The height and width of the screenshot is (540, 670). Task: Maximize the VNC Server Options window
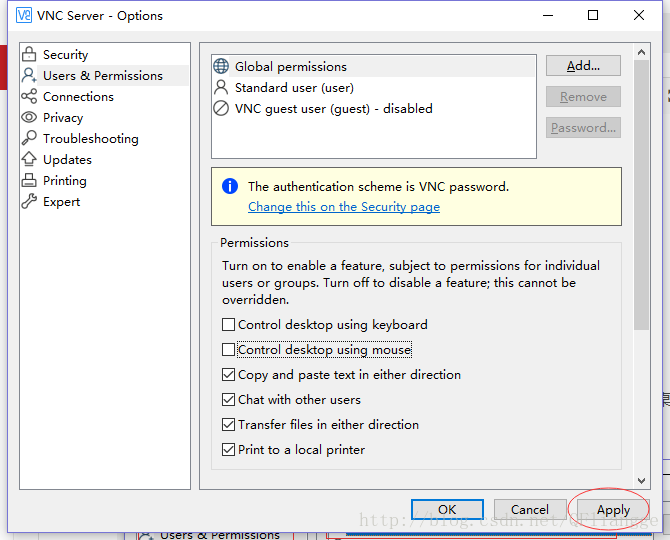(593, 15)
